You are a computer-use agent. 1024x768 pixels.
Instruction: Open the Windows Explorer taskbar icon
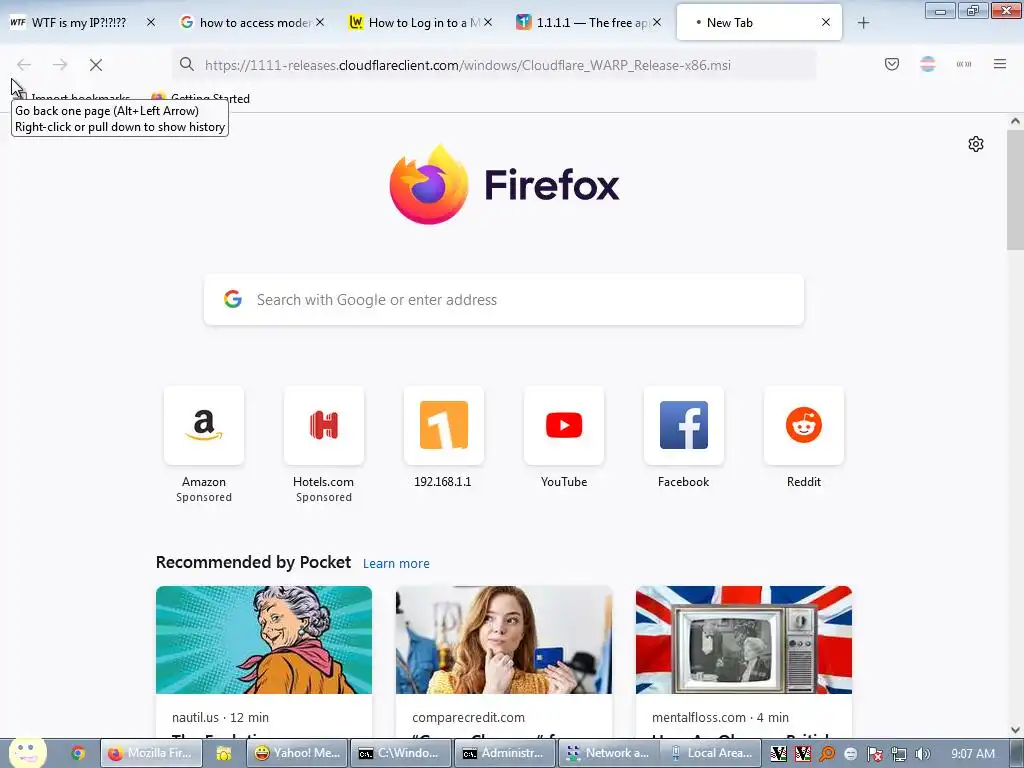pos(224,753)
